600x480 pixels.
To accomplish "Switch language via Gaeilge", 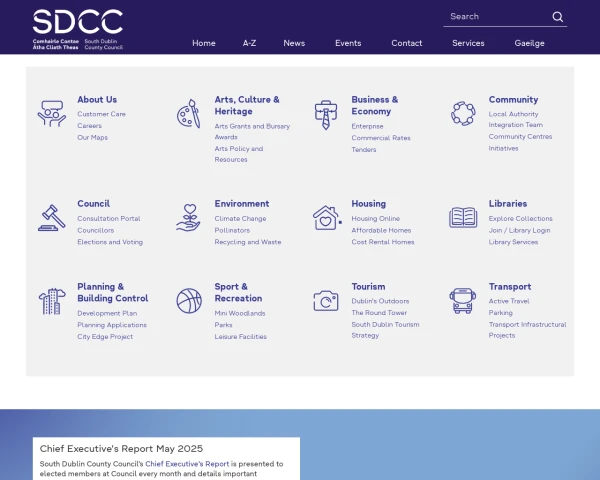I will pyautogui.click(x=529, y=43).
